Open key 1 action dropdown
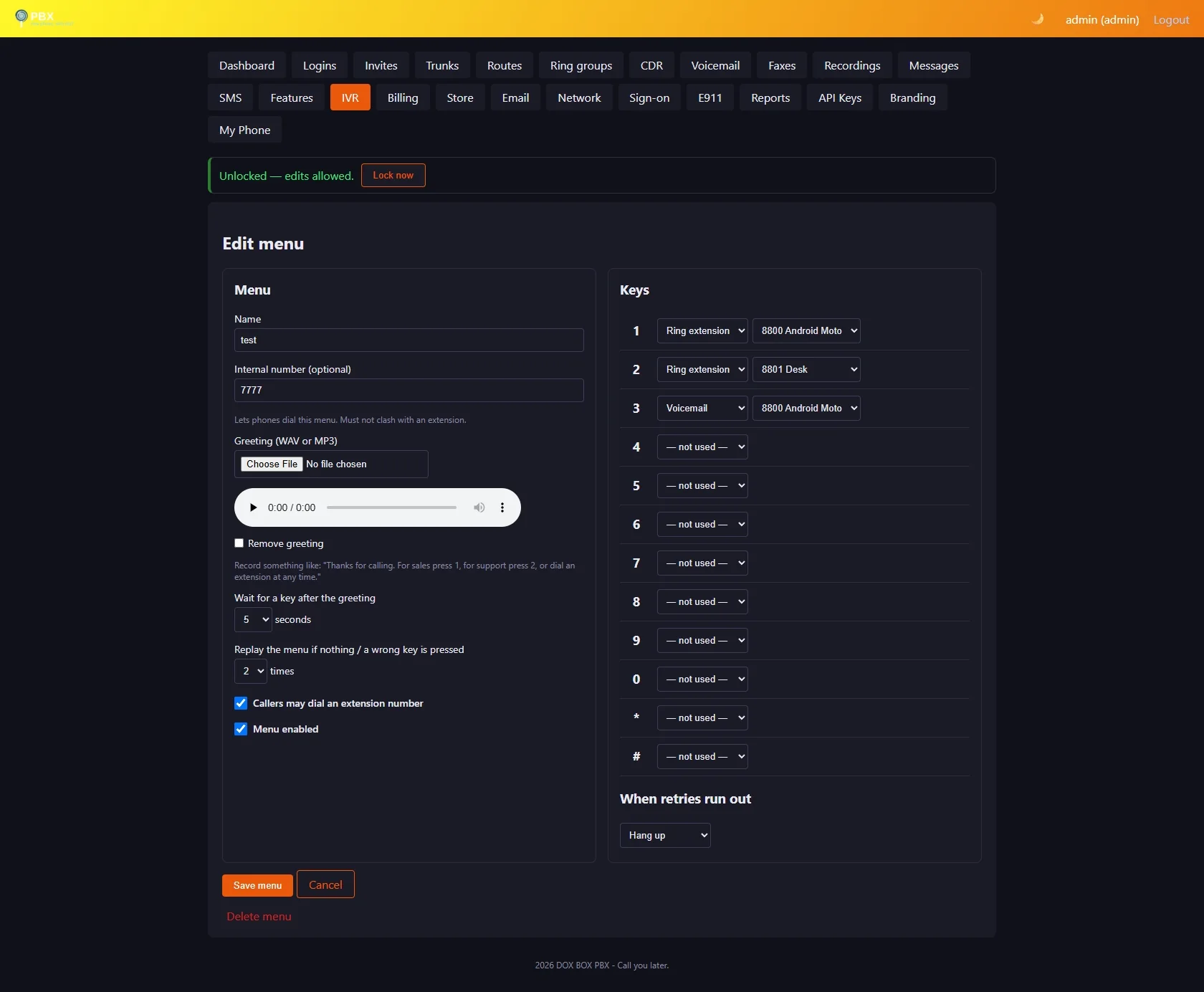 click(702, 330)
